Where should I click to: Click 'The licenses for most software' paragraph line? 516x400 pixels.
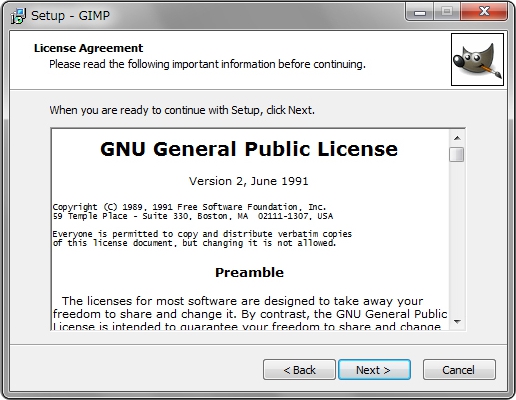[x=242, y=301]
